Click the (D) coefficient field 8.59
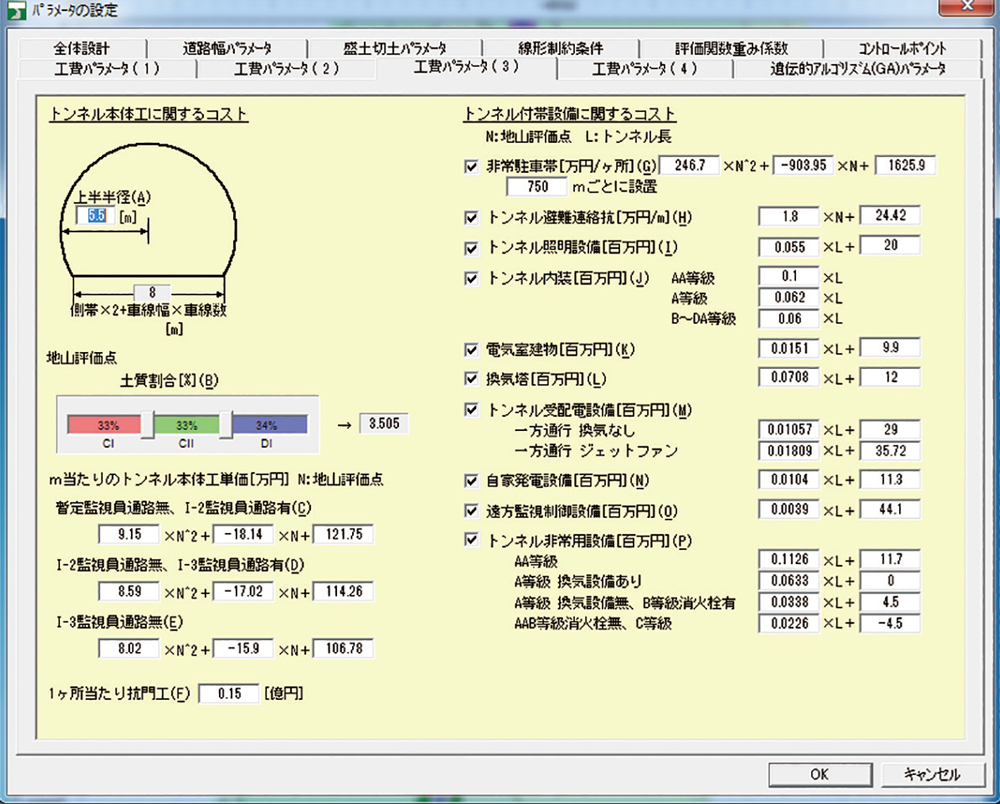1000x804 pixels. (129, 592)
